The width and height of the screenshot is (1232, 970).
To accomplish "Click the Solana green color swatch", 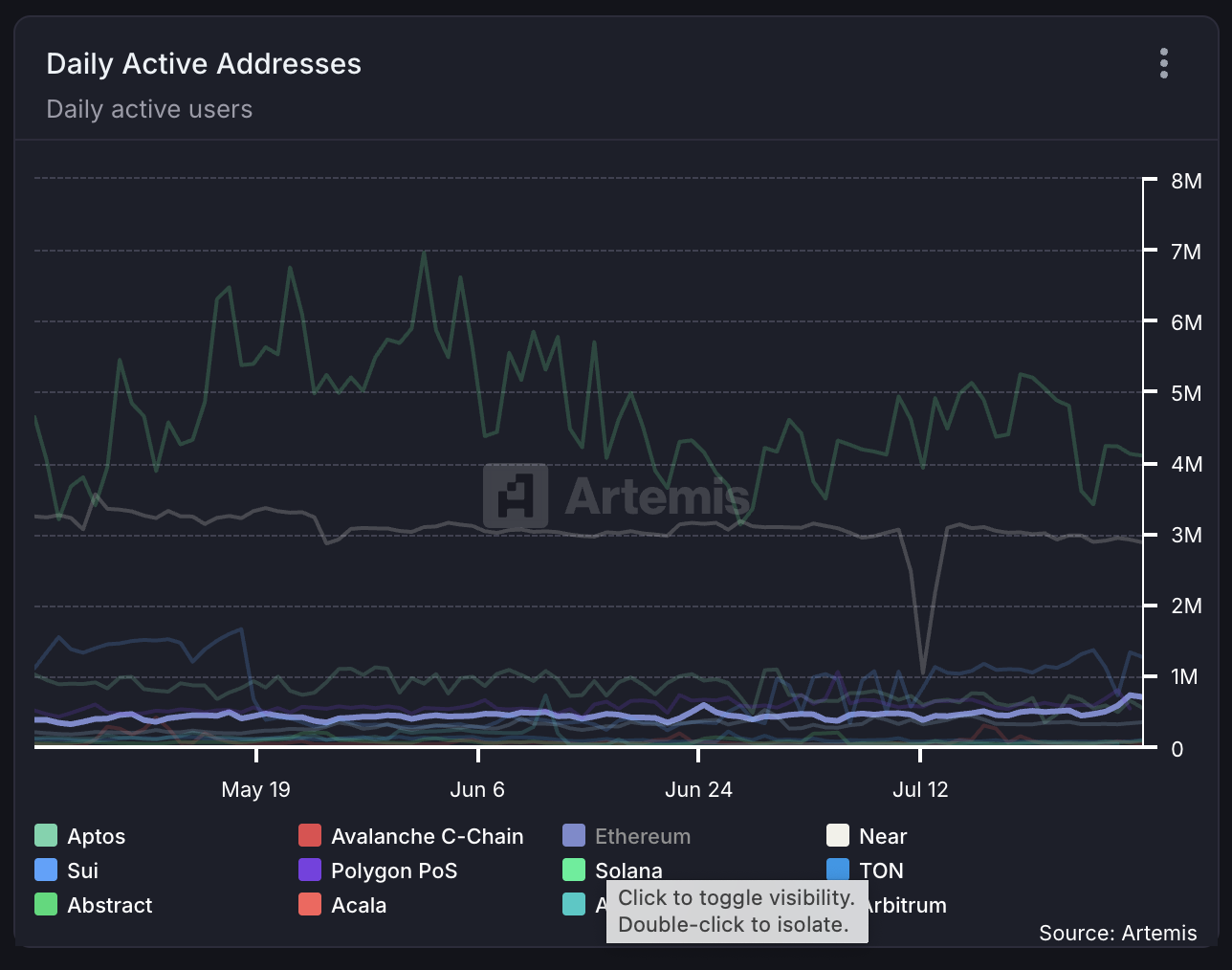I will pos(574,870).
